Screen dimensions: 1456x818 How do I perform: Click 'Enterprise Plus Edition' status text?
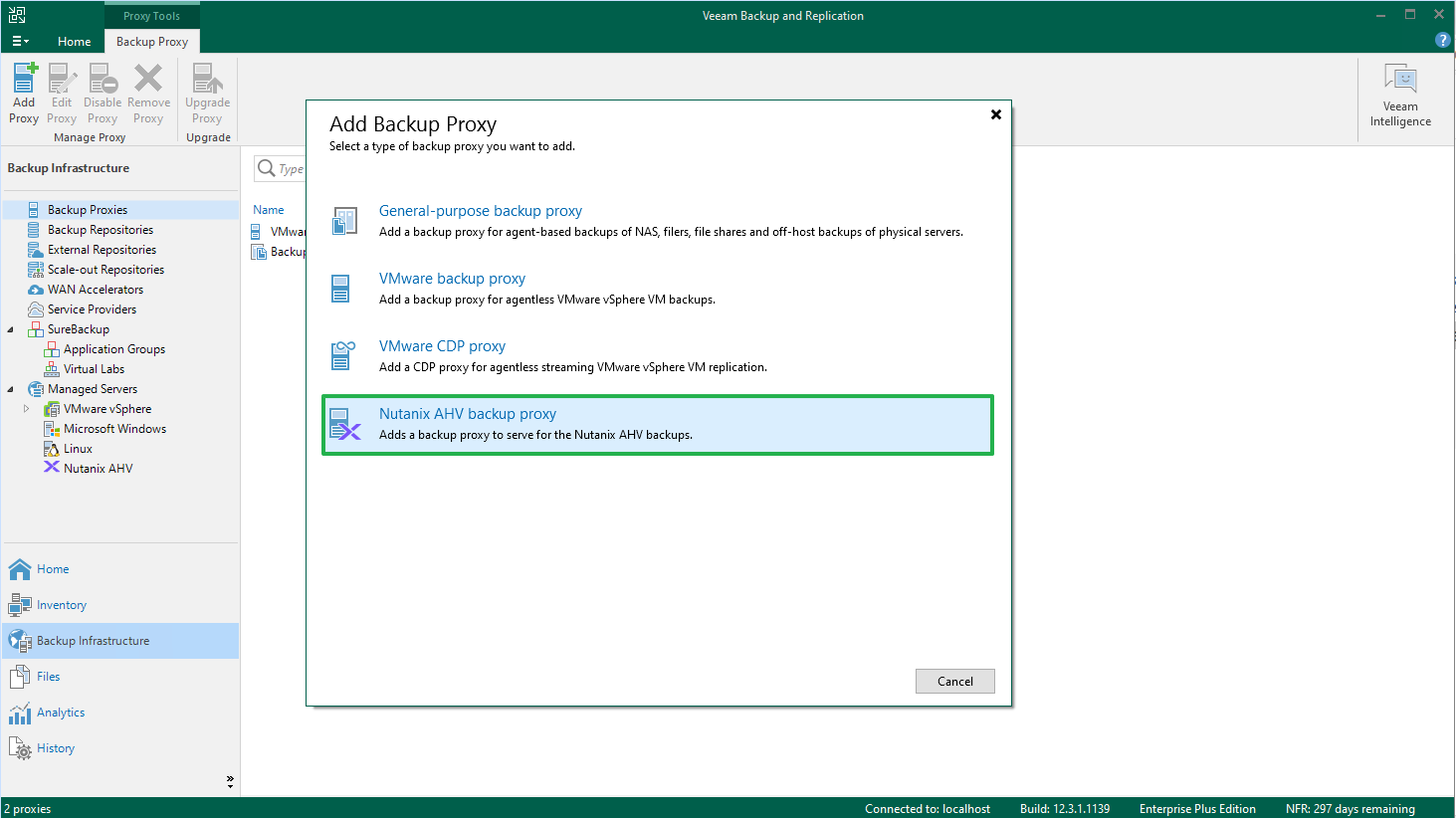point(1197,809)
